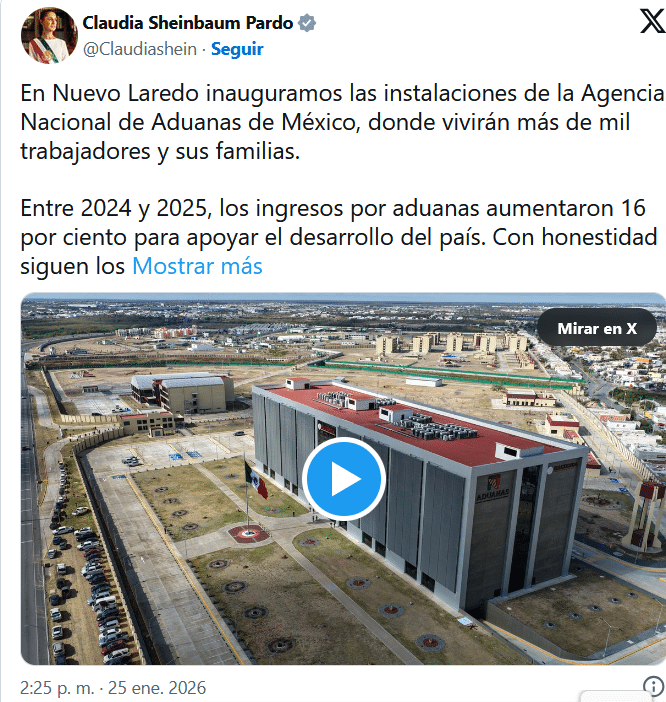Follow the account via Seguir
666x702 pixels.
[237, 49]
